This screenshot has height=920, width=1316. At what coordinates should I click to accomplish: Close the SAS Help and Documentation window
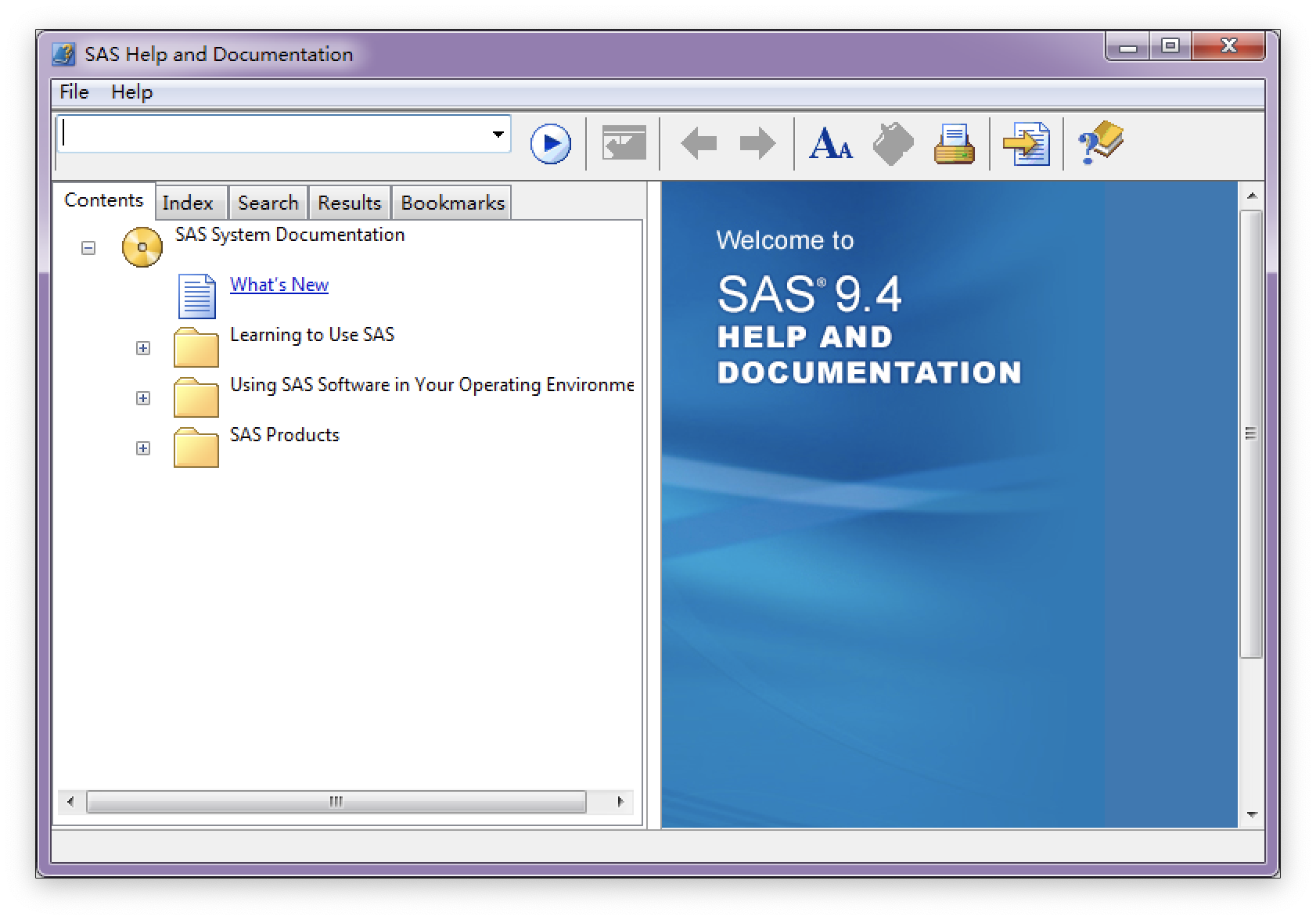point(1228,46)
